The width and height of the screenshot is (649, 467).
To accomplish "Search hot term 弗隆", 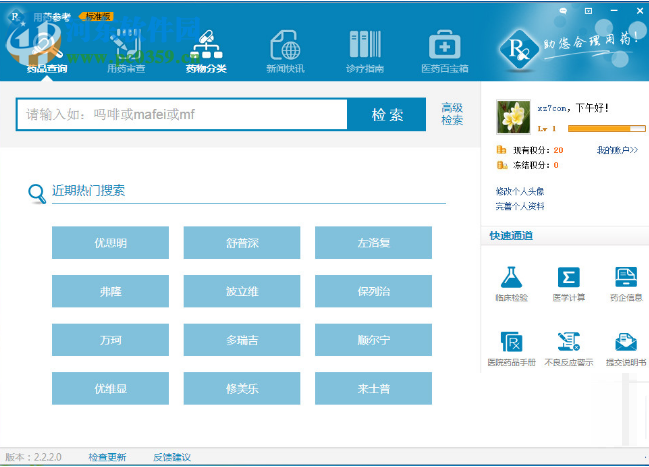I will pos(110,291).
